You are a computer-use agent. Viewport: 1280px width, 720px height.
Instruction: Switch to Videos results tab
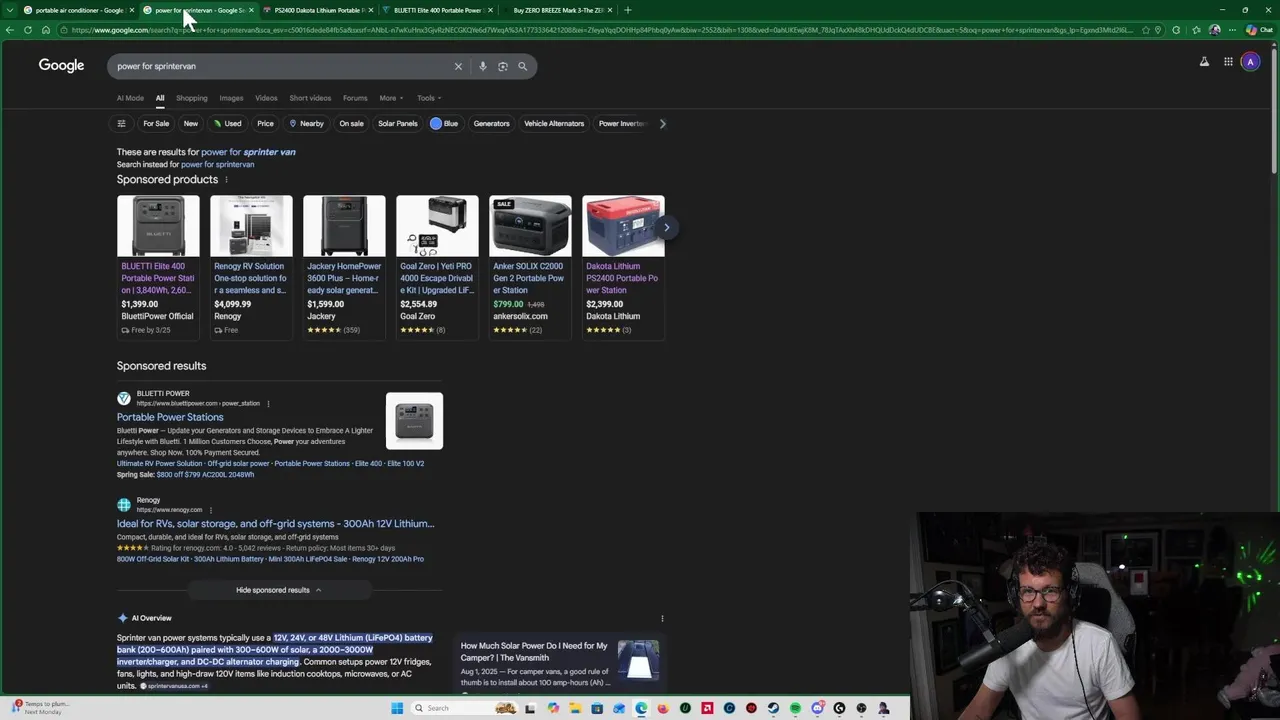[266, 98]
